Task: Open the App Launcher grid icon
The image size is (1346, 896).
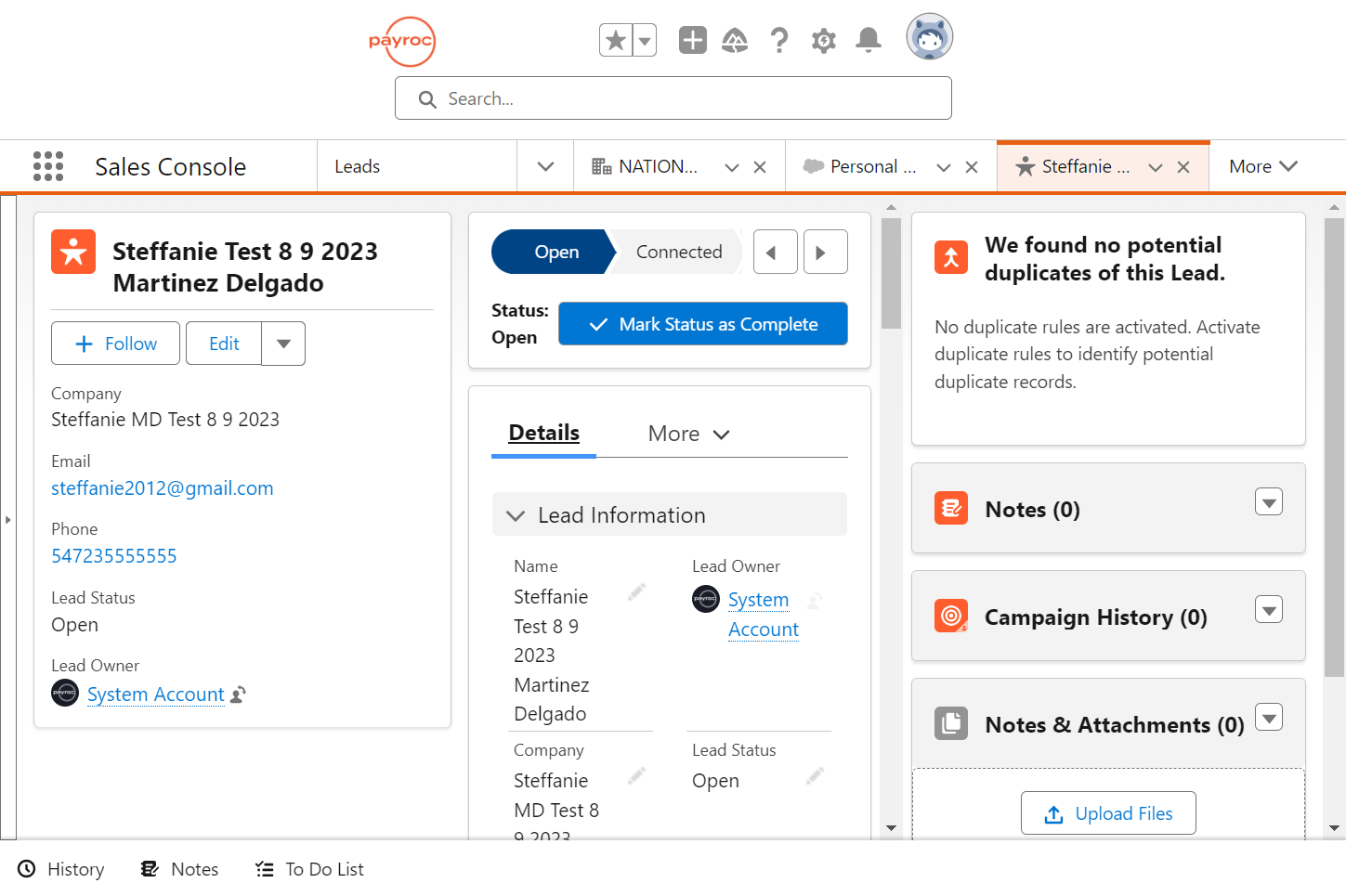Action: [x=48, y=166]
